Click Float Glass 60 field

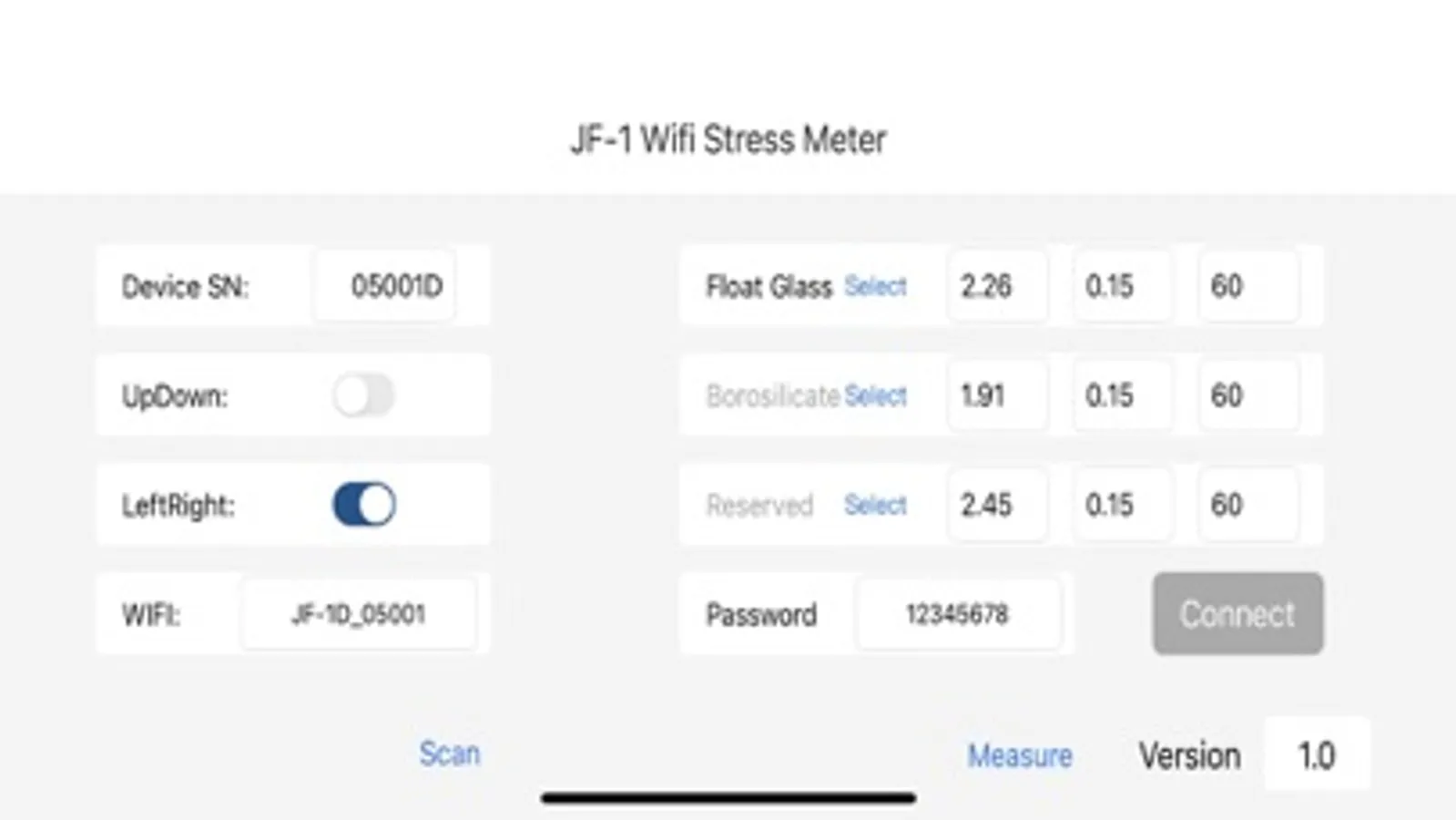click(x=1247, y=286)
